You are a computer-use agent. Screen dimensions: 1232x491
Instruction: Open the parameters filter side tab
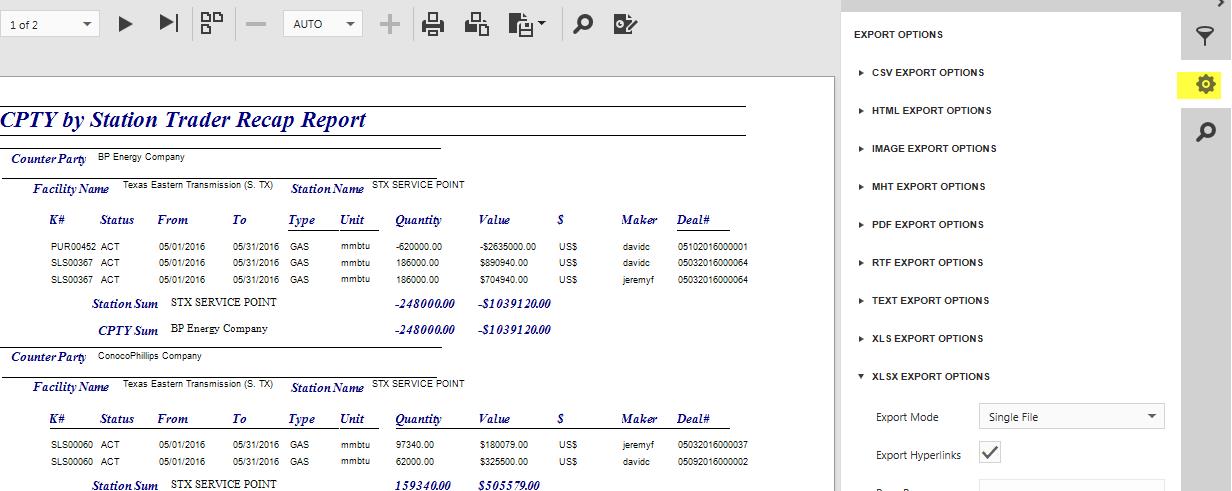[1206, 37]
